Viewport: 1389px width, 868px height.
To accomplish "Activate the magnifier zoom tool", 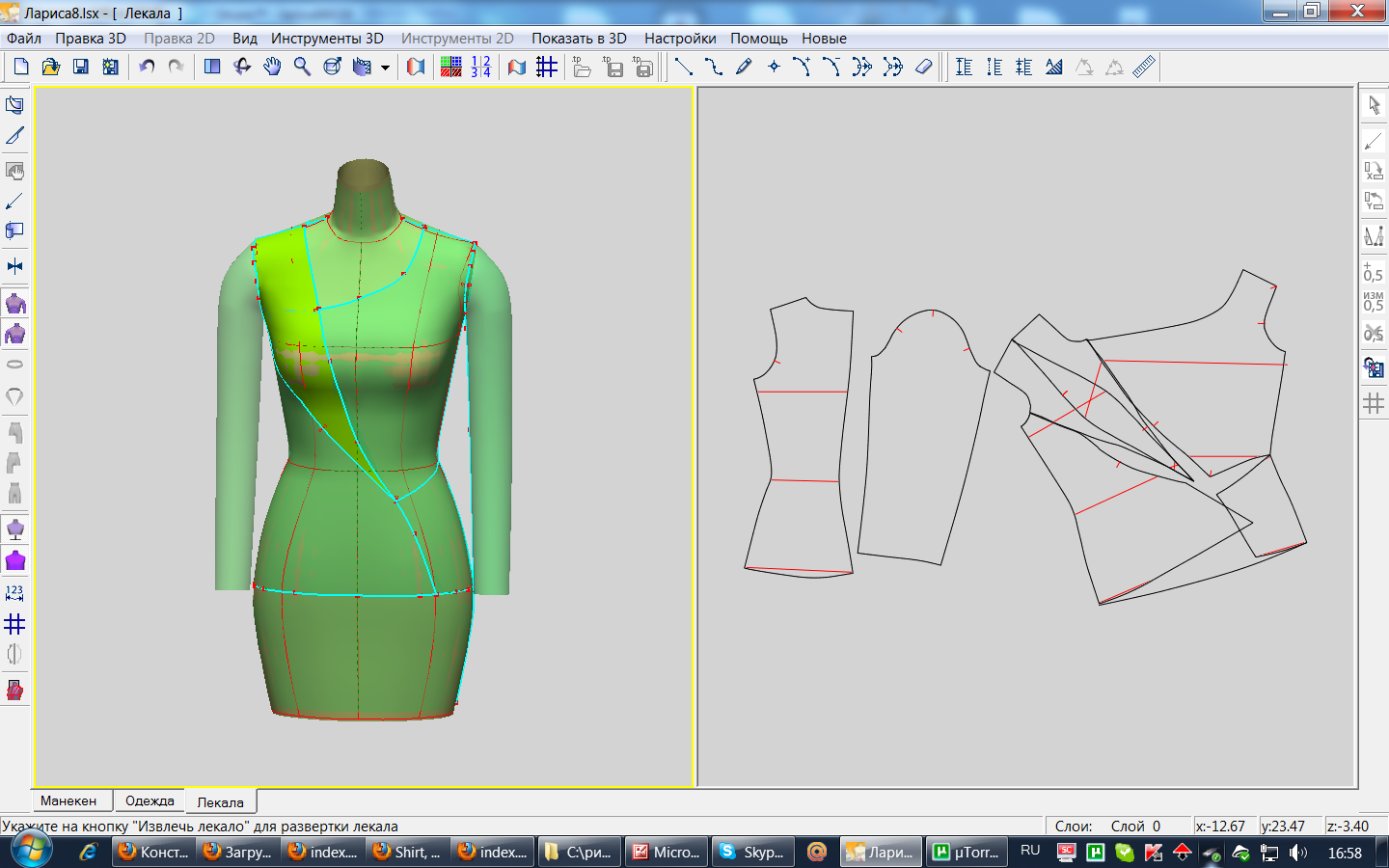I will coord(302,67).
